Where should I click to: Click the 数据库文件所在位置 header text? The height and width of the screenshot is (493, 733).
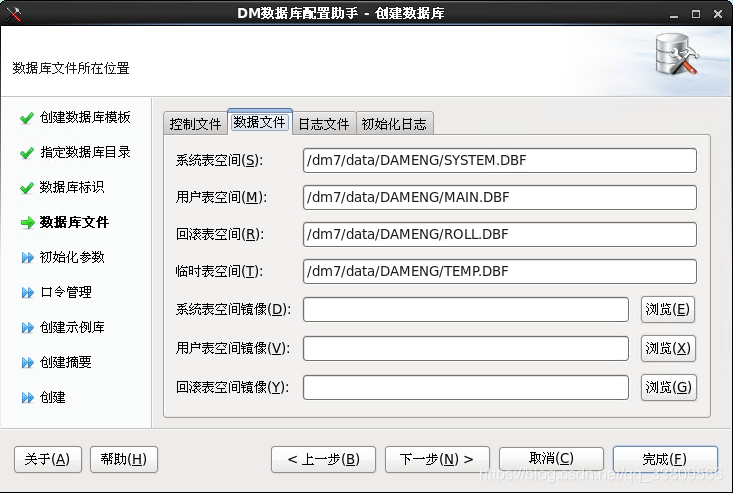coord(71,69)
